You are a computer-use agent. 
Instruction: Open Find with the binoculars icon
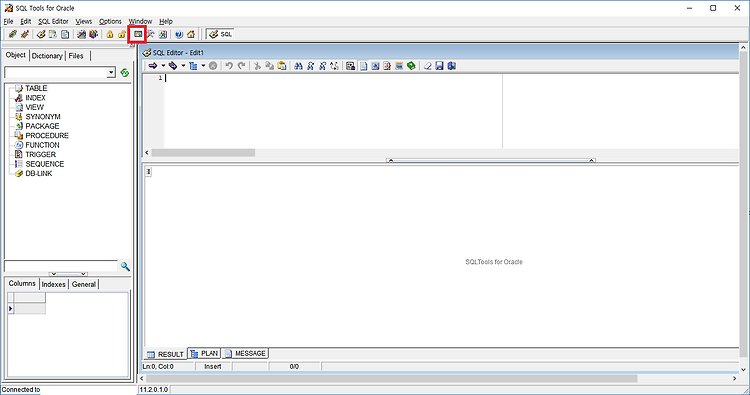coord(298,66)
